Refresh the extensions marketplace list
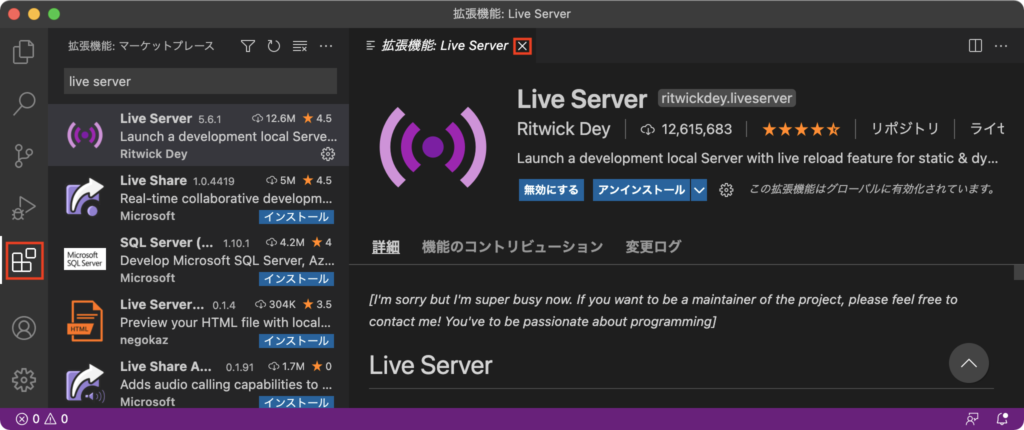Screen dimensions: 1024x430 [274, 46]
